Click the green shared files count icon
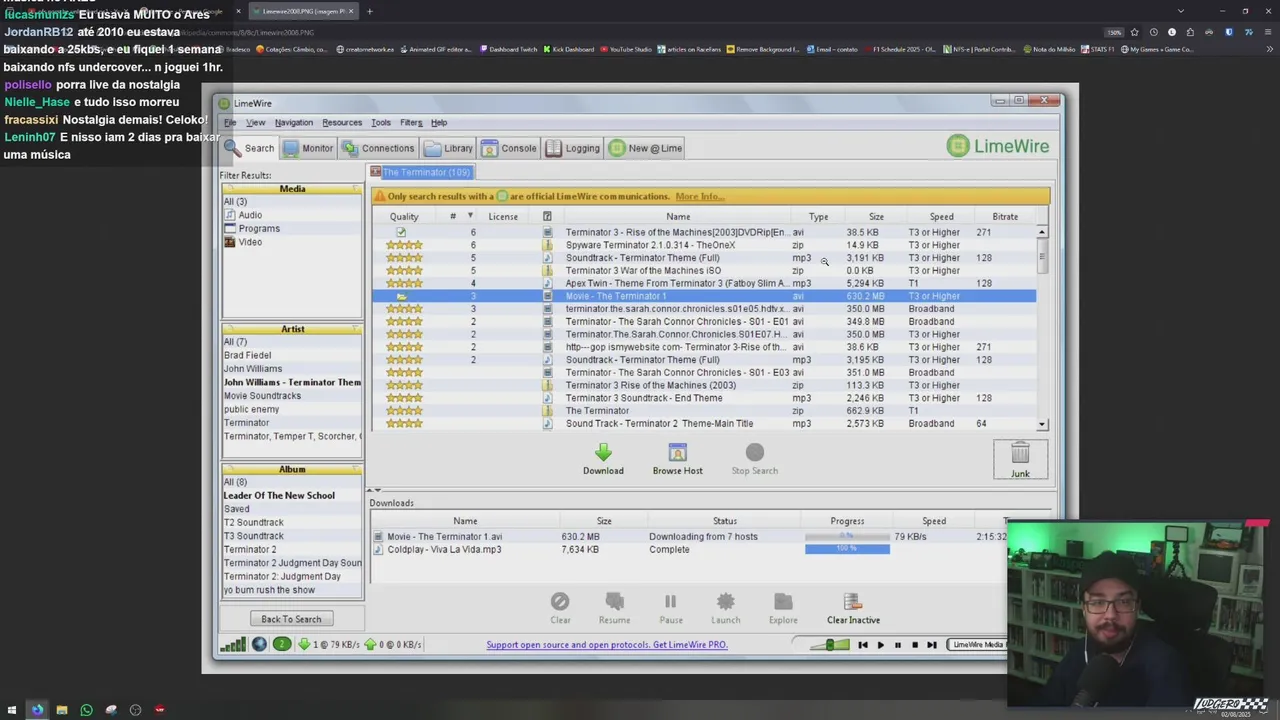This screenshot has width=1280, height=720. click(x=282, y=644)
